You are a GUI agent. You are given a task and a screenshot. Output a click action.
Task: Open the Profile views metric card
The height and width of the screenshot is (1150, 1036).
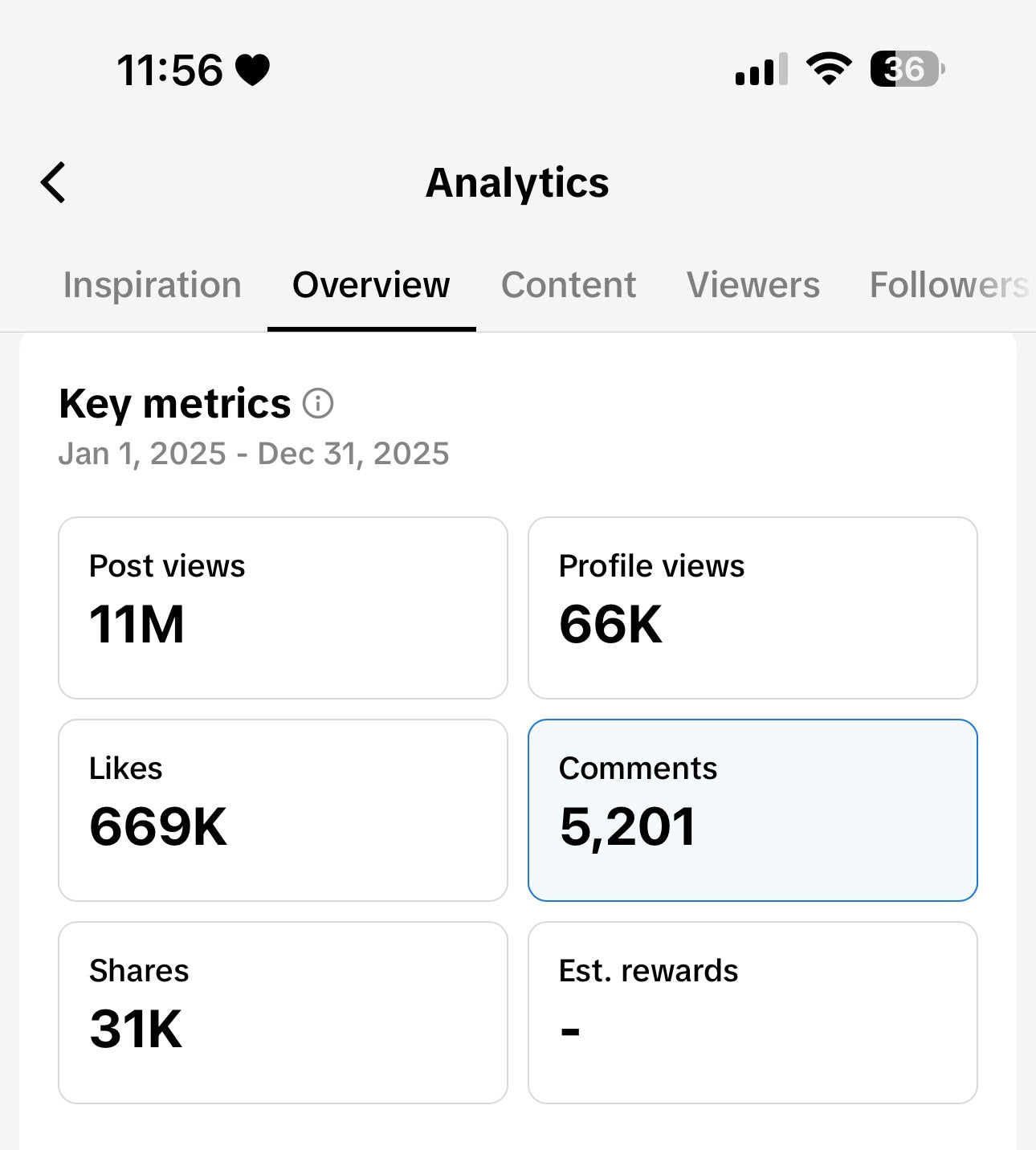point(752,606)
